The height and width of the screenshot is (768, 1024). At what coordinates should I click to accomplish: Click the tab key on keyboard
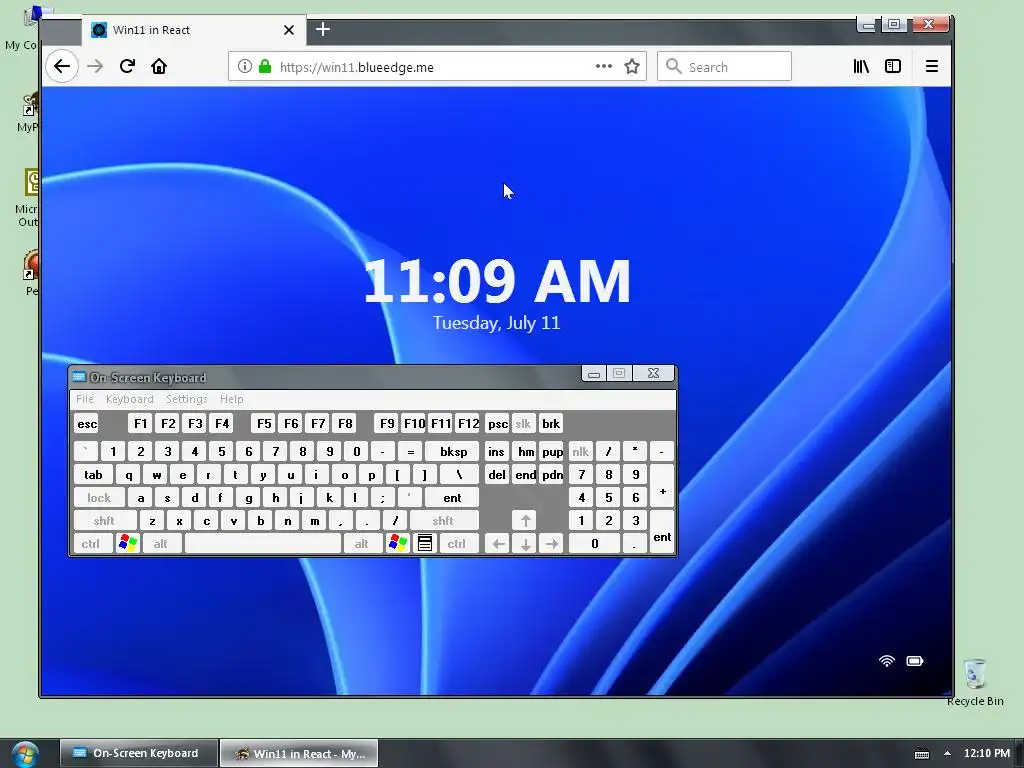[x=93, y=475]
